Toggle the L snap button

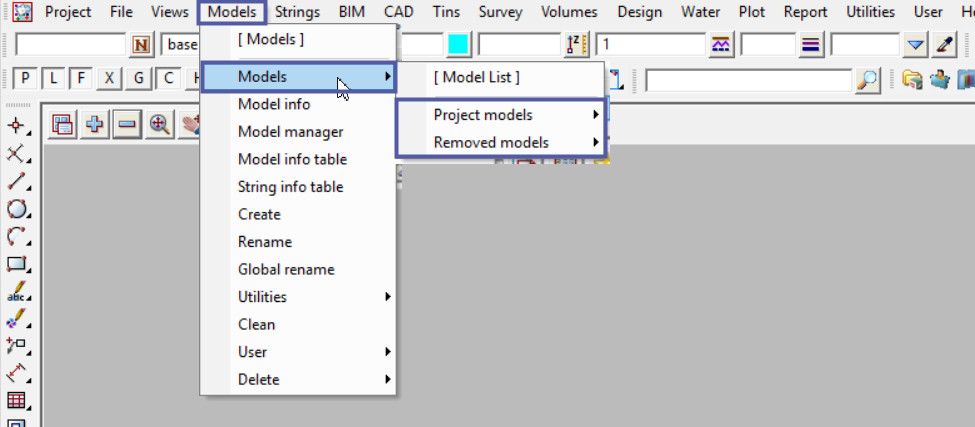[x=53, y=80]
